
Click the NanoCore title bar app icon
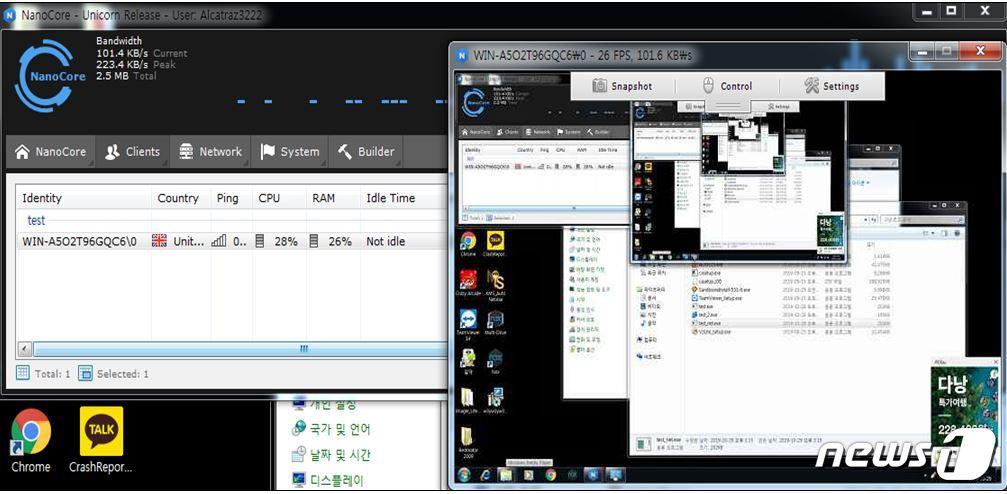[x=10, y=15]
